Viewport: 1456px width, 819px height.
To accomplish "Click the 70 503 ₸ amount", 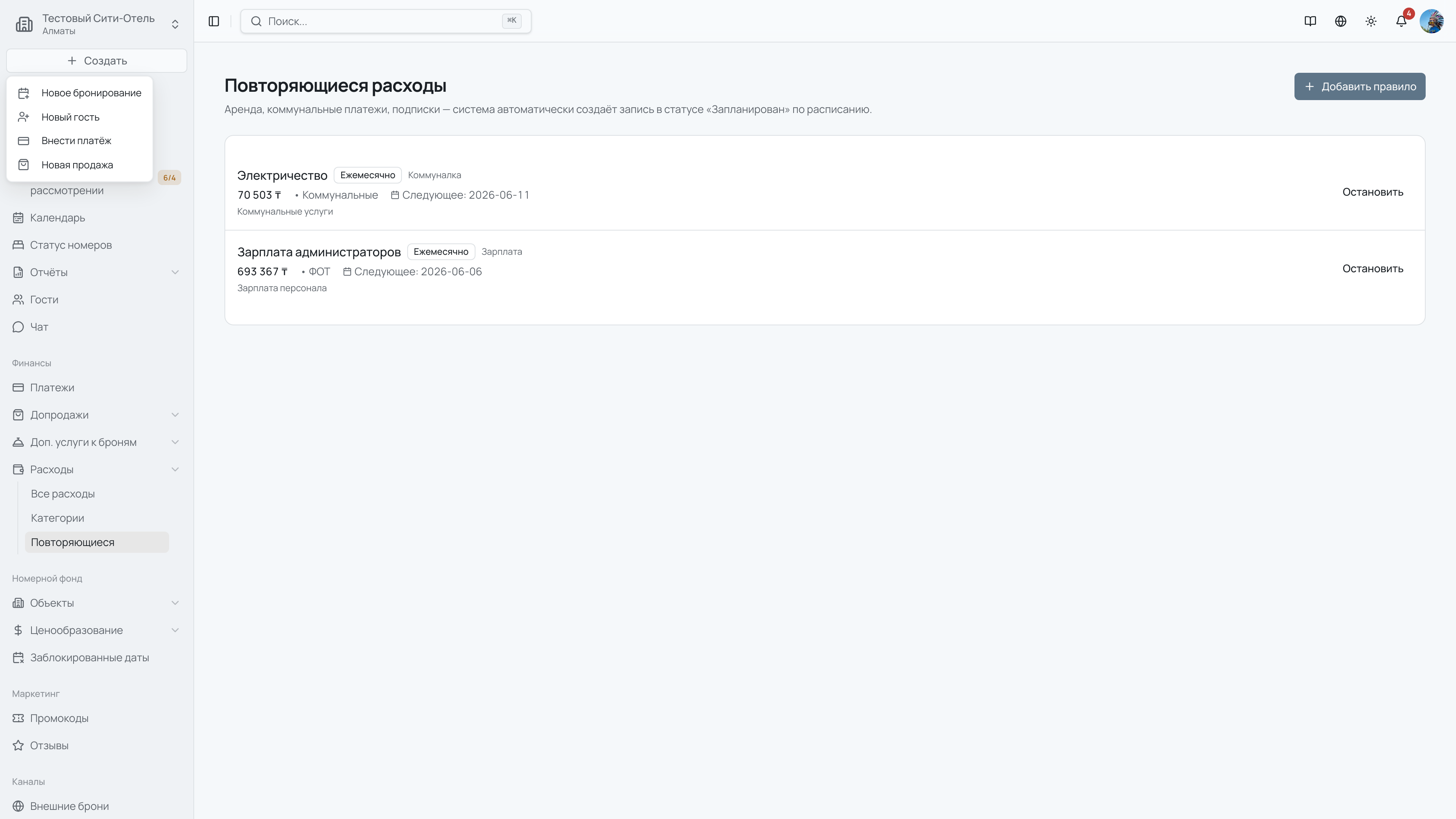I will pyautogui.click(x=259, y=195).
